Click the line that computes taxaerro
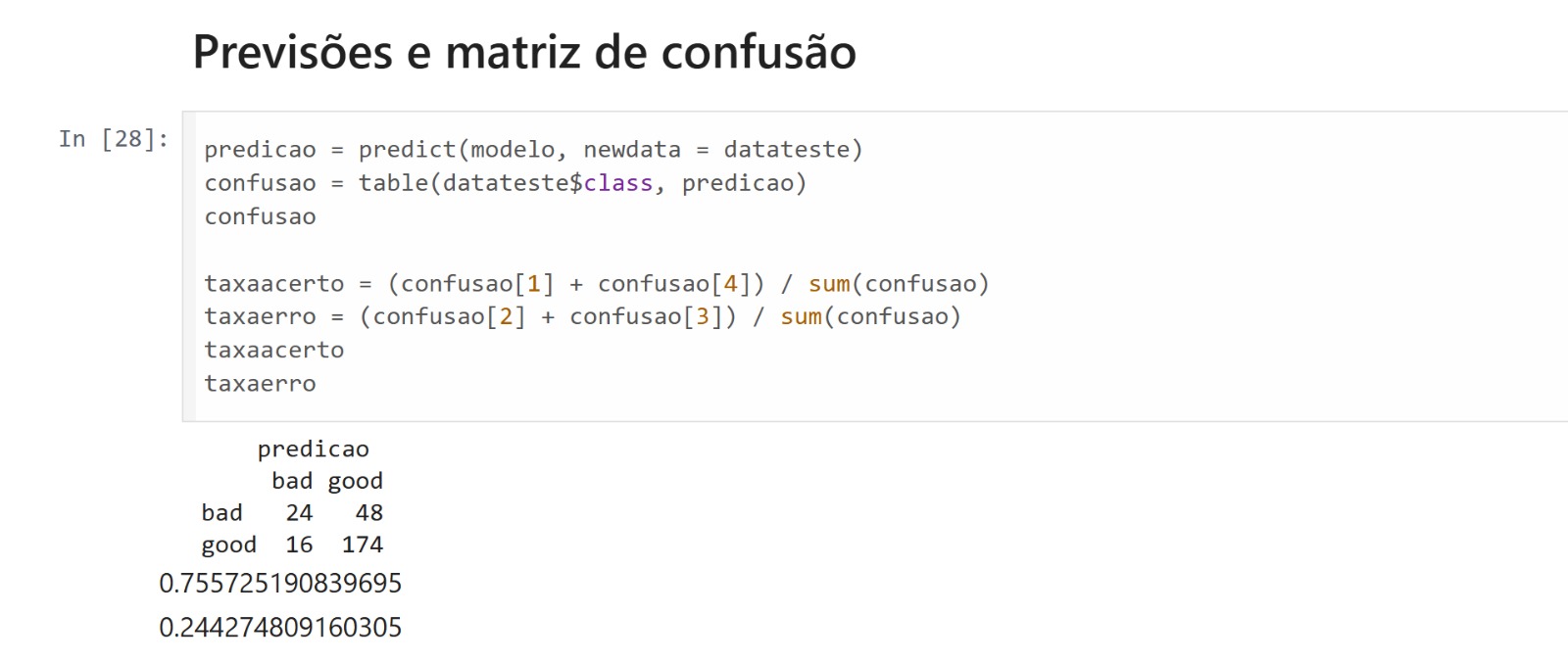Screen dimensions: 1568x663 tap(582, 316)
